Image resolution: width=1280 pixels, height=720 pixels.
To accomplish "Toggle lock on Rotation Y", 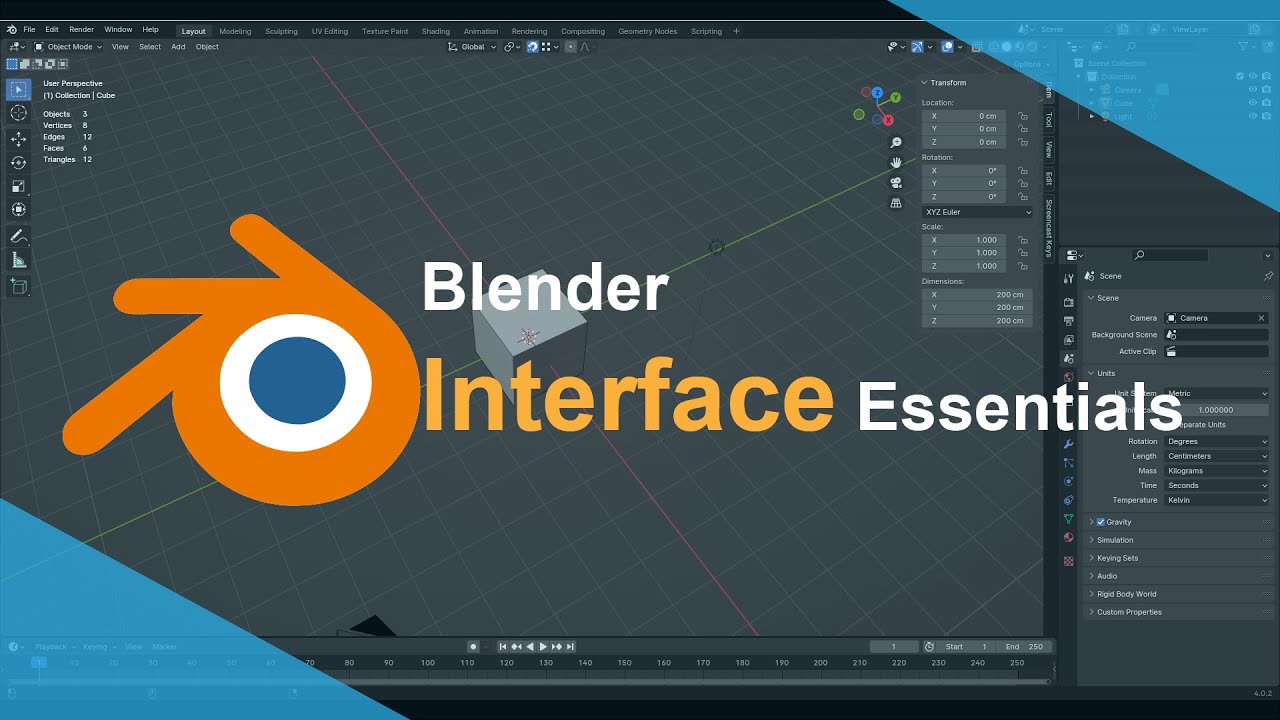I will [x=1022, y=184].
